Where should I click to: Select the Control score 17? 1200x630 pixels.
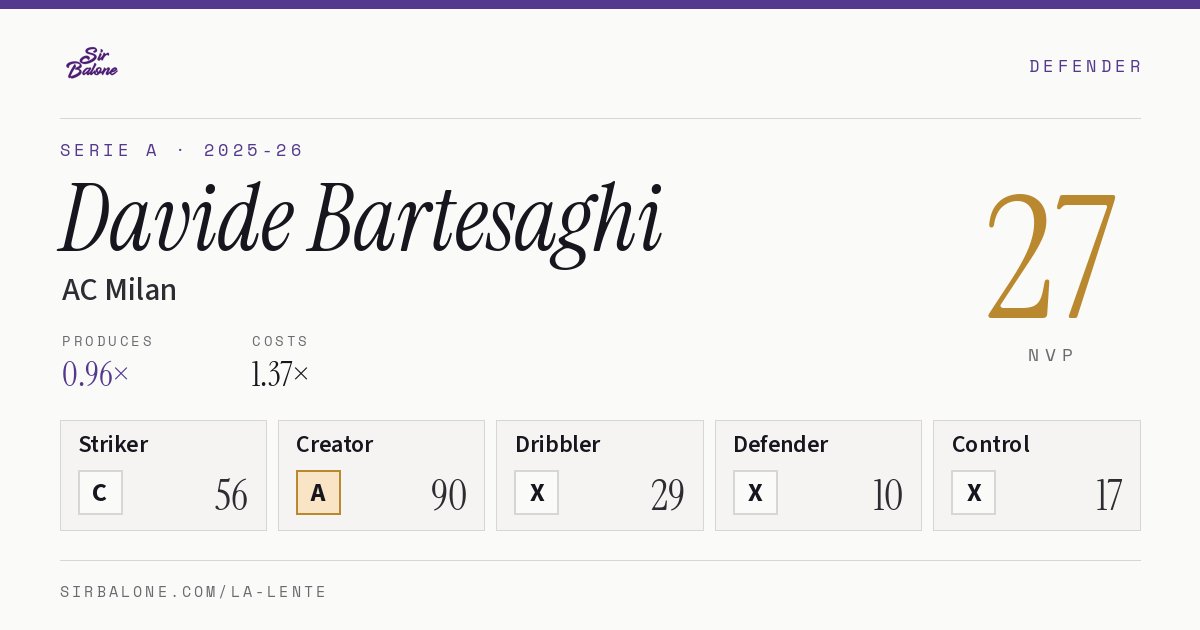(x=1108, y=495)
